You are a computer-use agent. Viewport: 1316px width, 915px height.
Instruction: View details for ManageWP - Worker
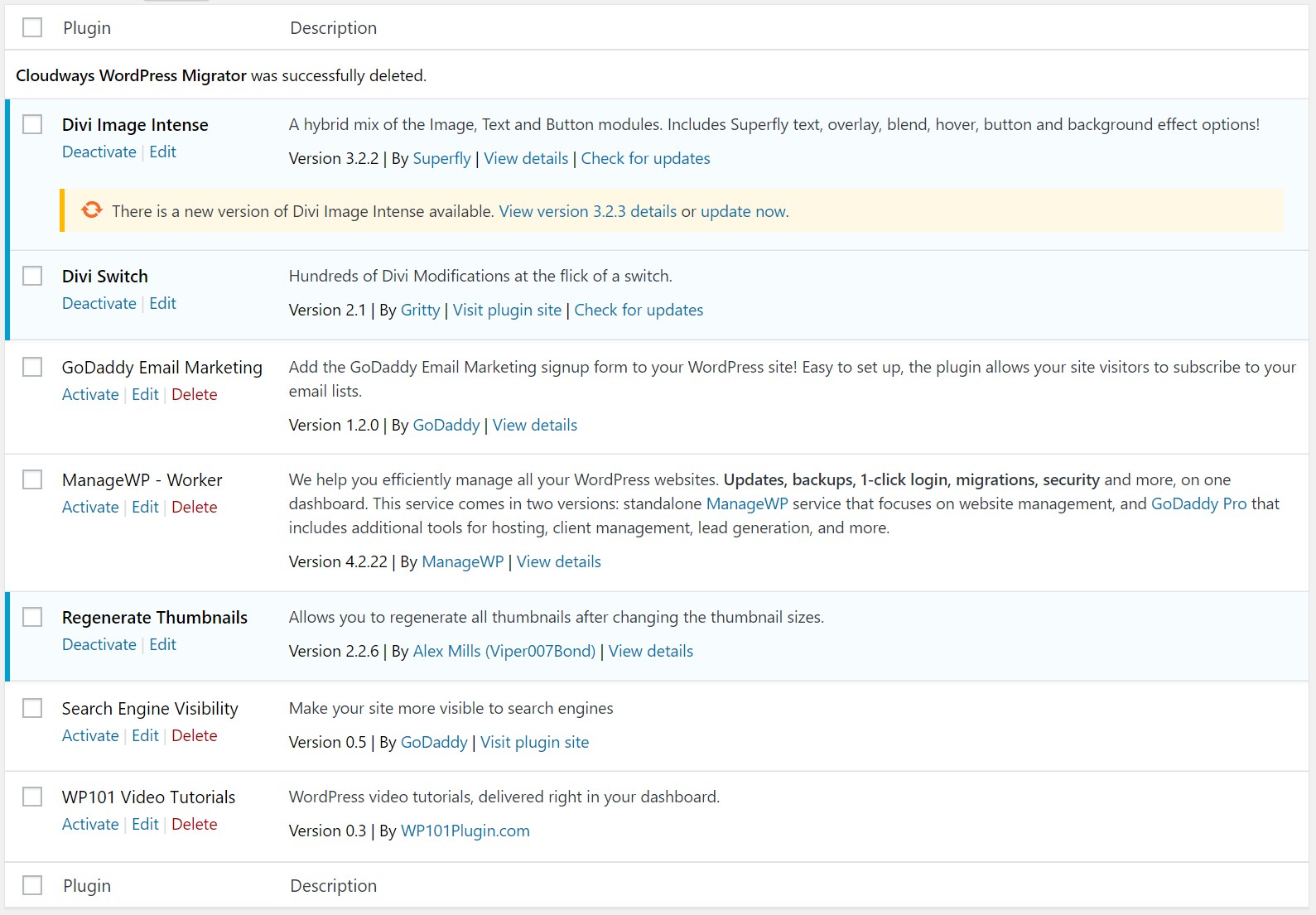pos(559,561)
